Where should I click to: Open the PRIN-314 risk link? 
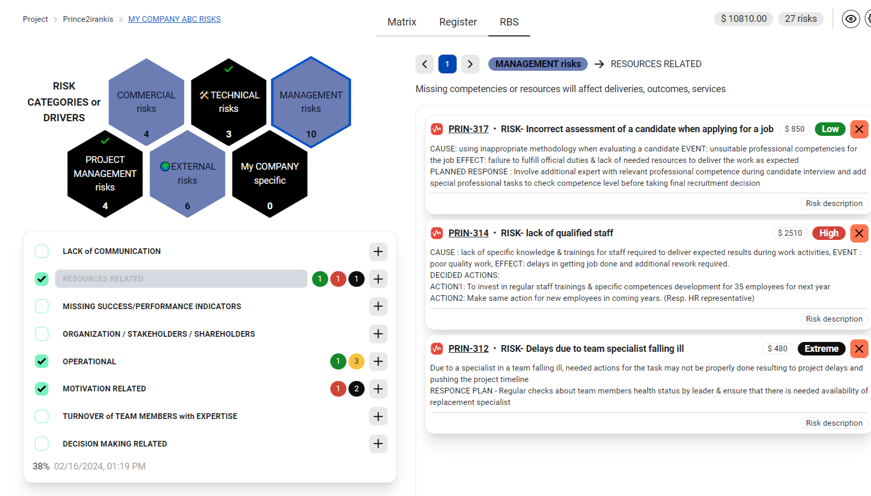468,233
